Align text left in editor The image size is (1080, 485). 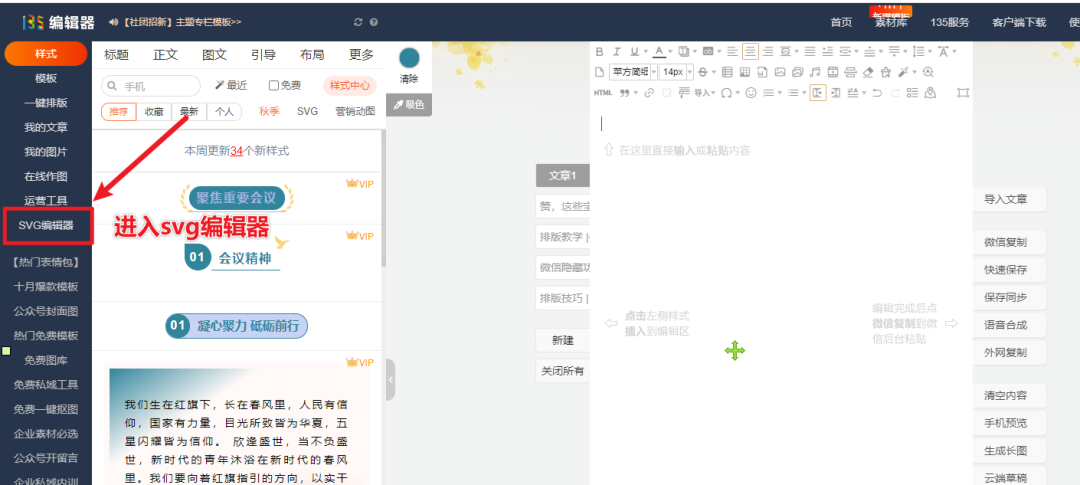point(732,51)
